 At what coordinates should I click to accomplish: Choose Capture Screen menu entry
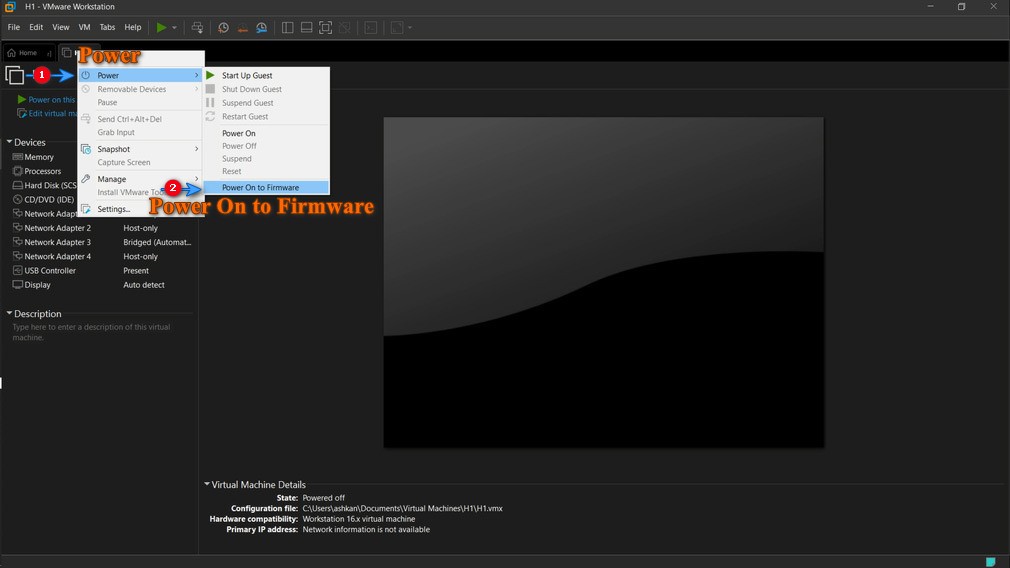[x=140, y=162]
